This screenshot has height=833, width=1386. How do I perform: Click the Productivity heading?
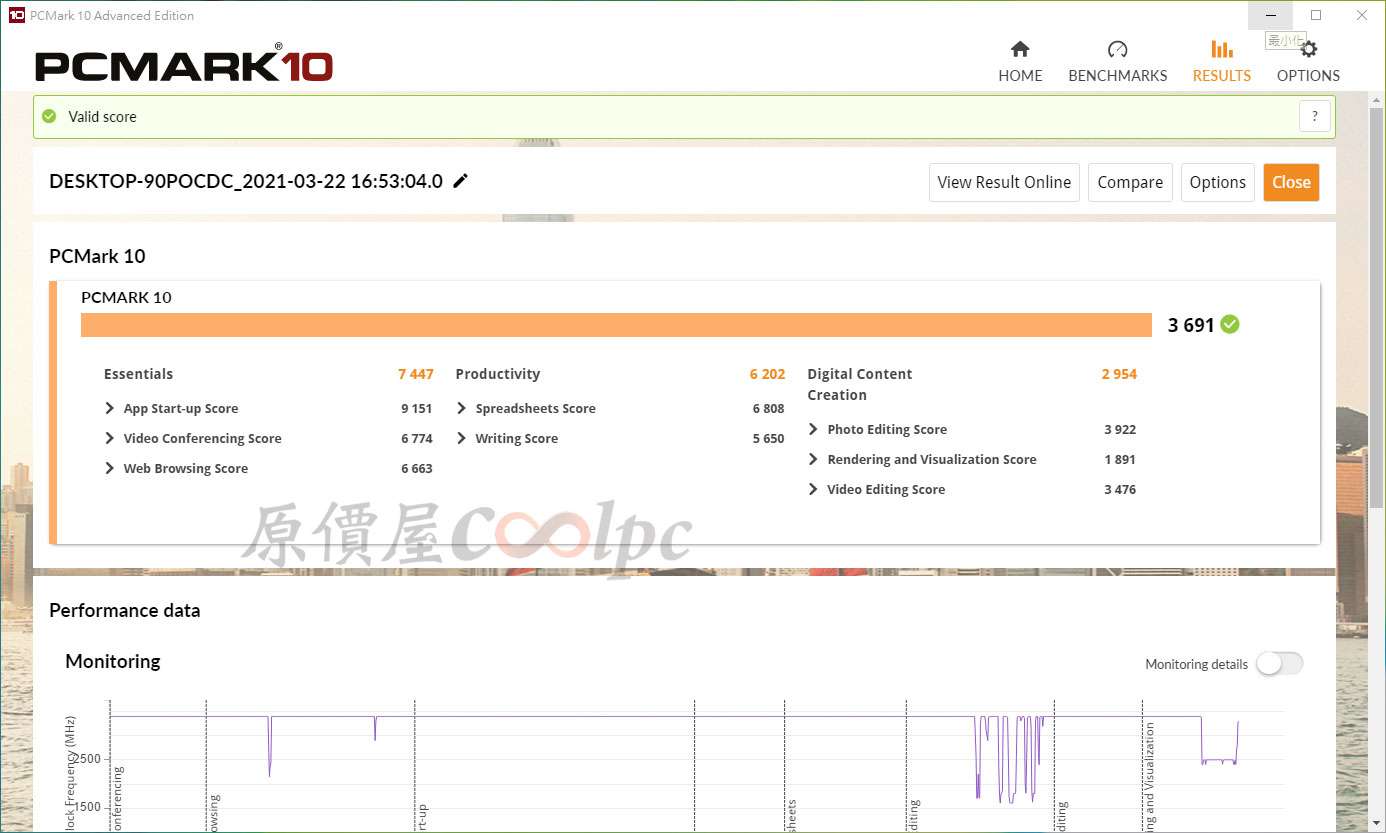click(497, 374)
